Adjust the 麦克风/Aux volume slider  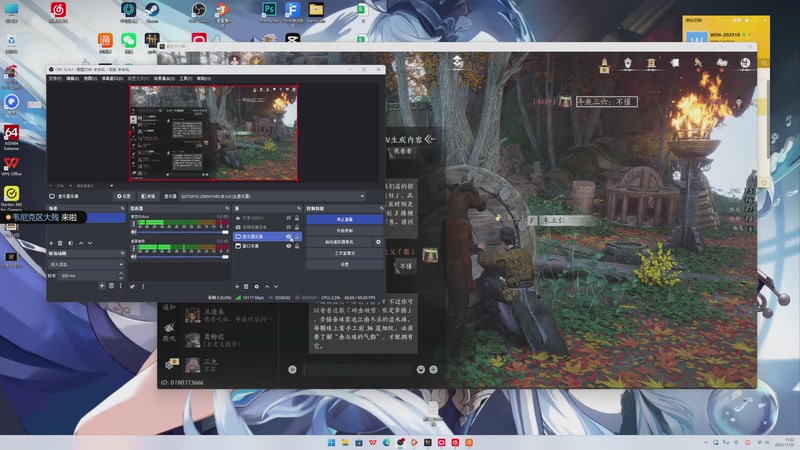(182, 232)
